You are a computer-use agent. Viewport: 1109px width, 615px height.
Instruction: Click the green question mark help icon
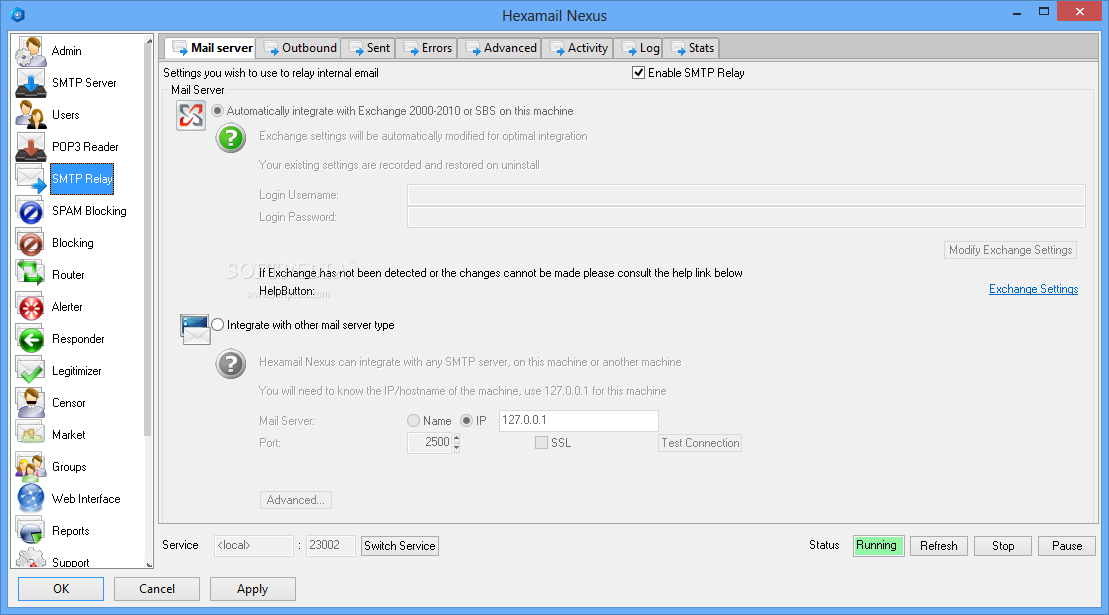[x=231, y=138]
